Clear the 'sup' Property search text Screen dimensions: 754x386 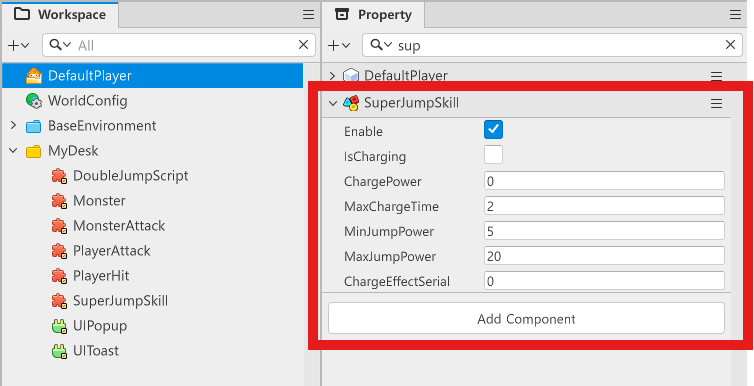[730, 45]
